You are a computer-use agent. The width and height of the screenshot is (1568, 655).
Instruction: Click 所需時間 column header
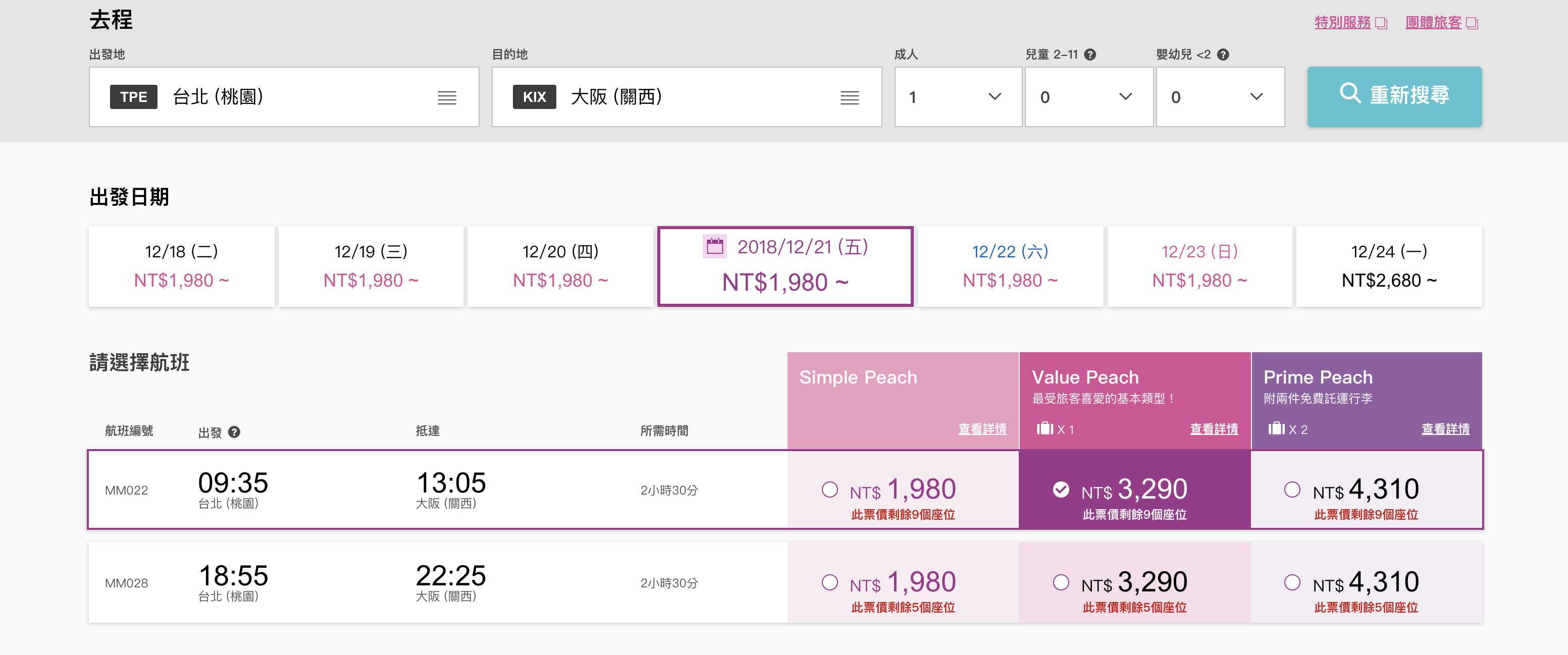tap(664, 430)
